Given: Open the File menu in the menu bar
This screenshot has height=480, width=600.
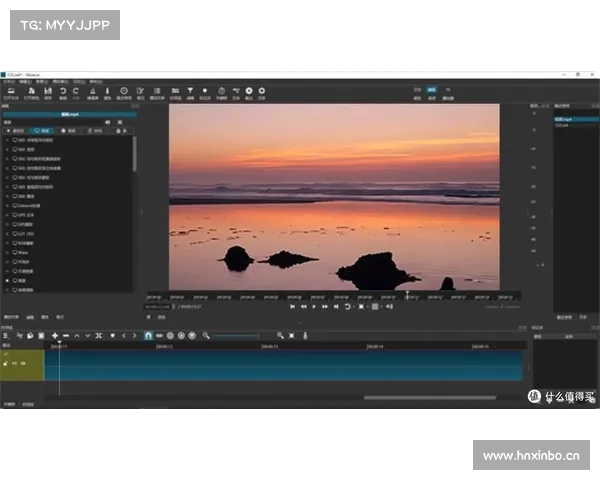Looking at the screenshot, I should coord(7,80).
